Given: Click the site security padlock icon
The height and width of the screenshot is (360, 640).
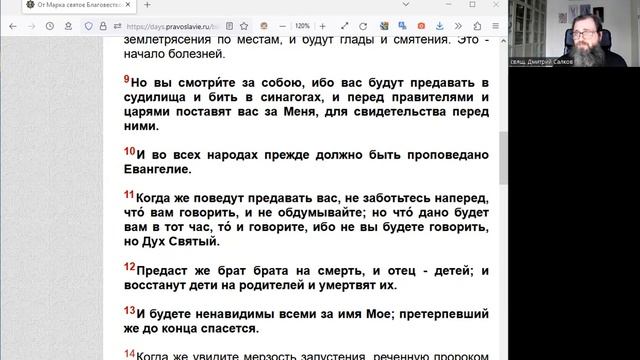Looking at the screenshot, I should (x=103, y=26).
